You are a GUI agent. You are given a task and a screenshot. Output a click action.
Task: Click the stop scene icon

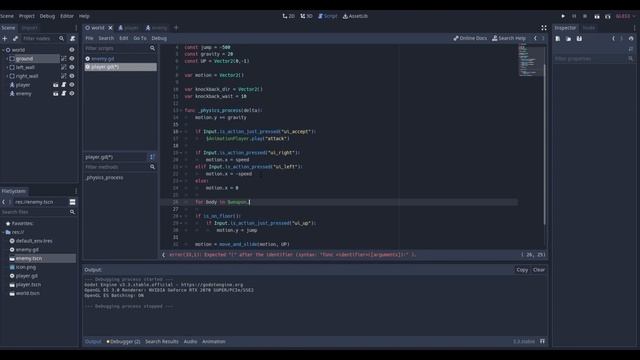pyautogui.click(x=585, y=16)
